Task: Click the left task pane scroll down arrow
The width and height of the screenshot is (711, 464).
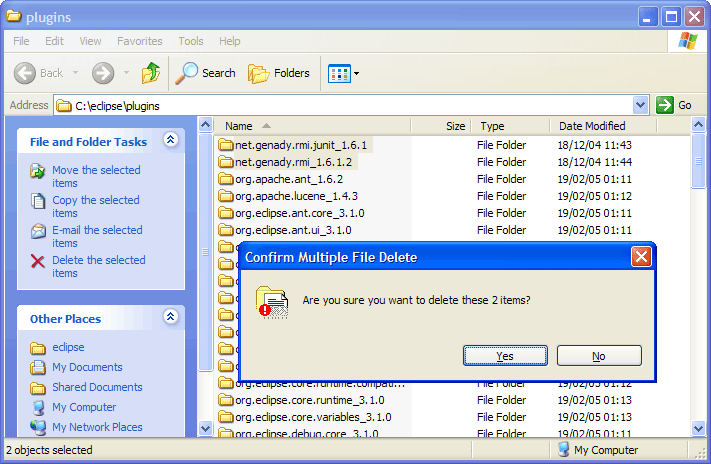Action: [x=205, y=428]
